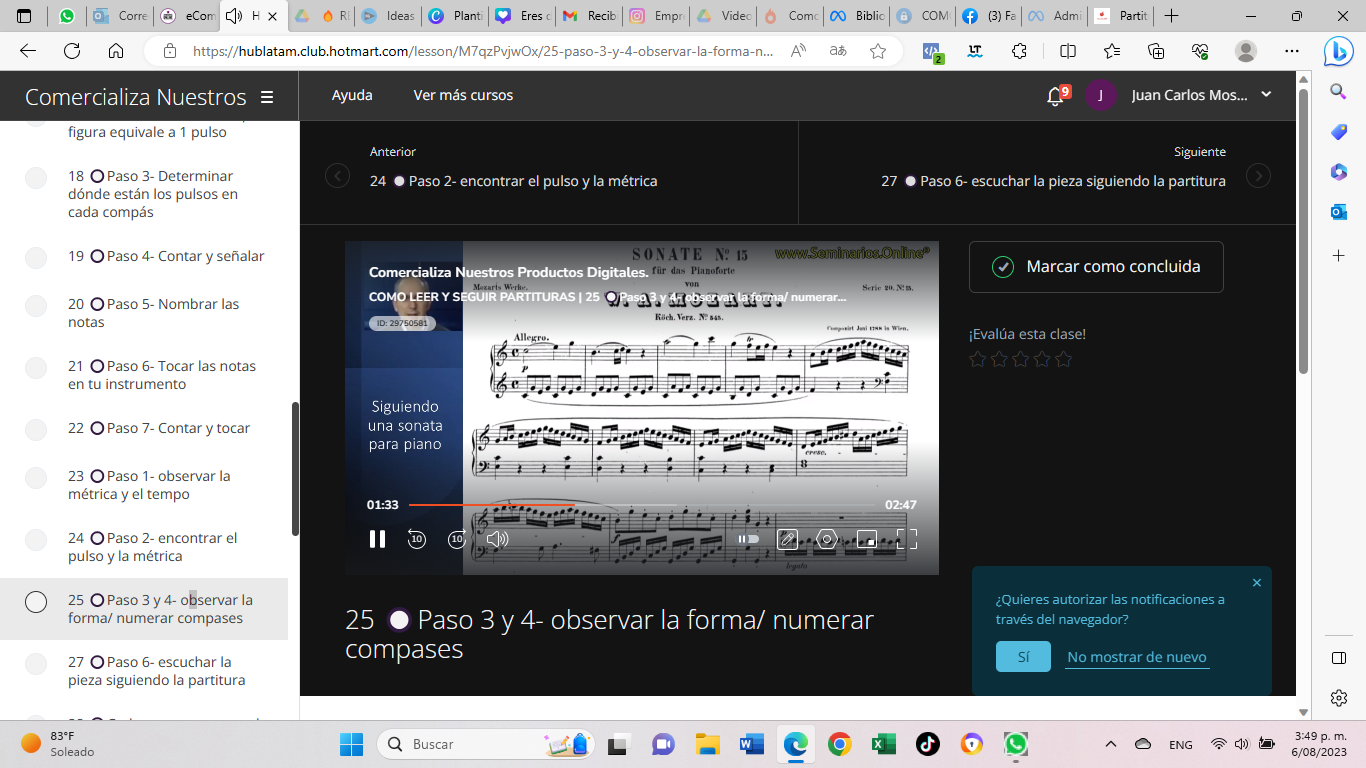1366x768 pixels.
Task: Mark lesson 19 Contar y señalar circle
Action: point(36,257)
